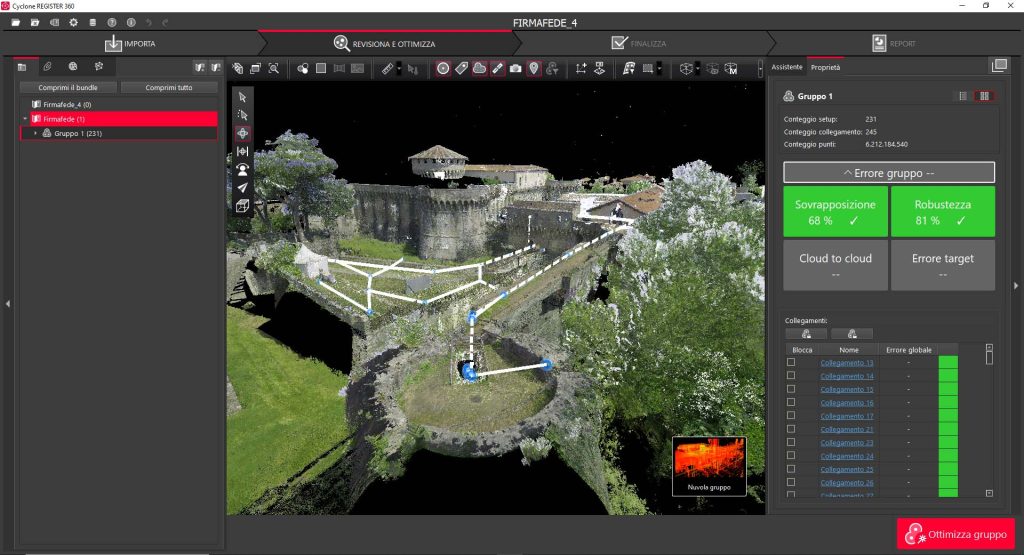This screenshot has height=555, width=1024.
Task: Click the green Sovrapposizione 68% tile
Action: 835,211
